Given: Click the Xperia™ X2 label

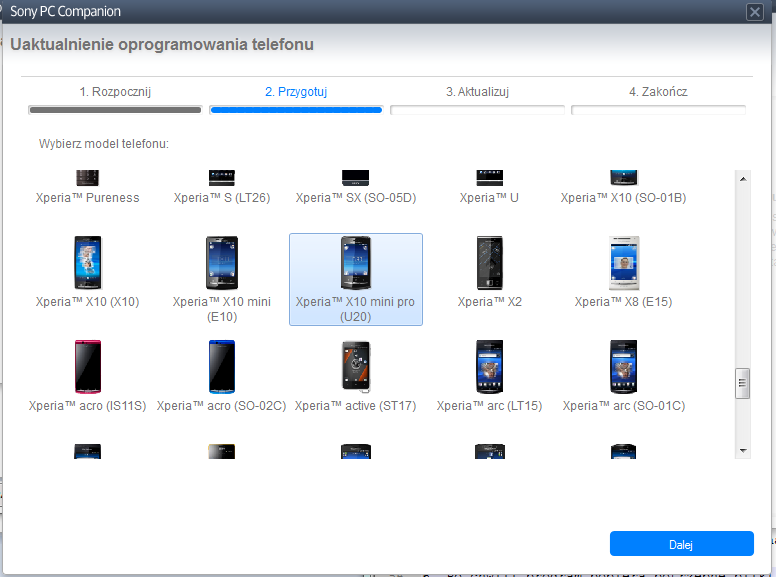Looking at the screenshot, I should [x=489, y=302].
